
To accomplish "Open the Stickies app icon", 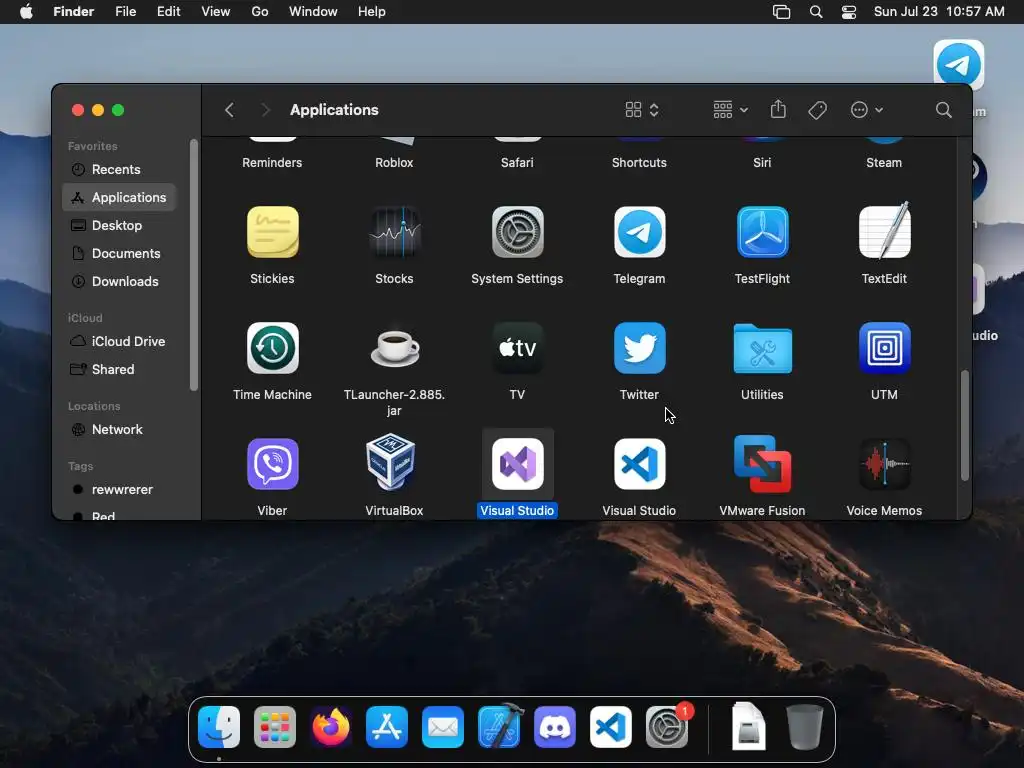I will click(272, 232).
